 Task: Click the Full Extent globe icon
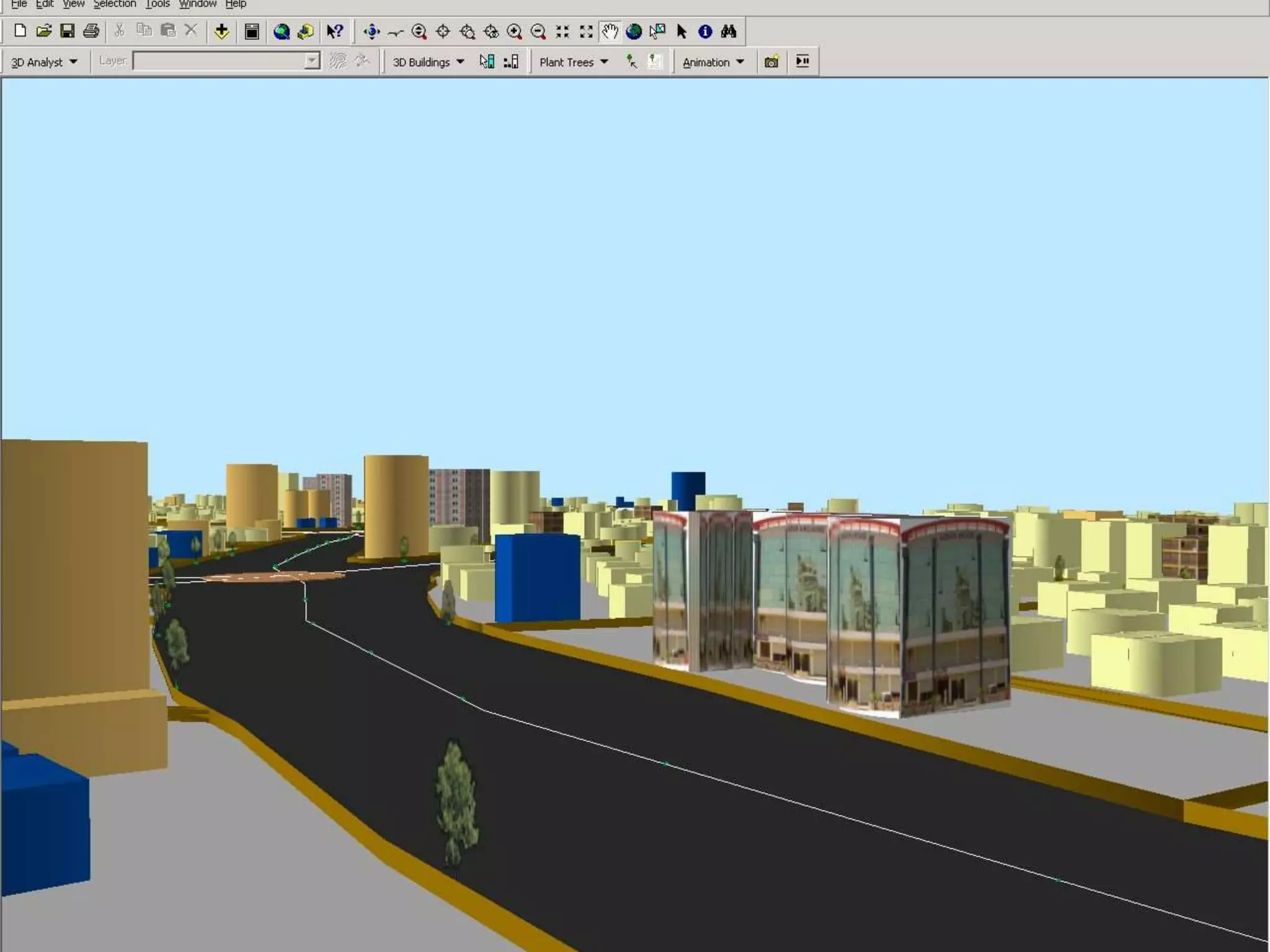point(634,31)
